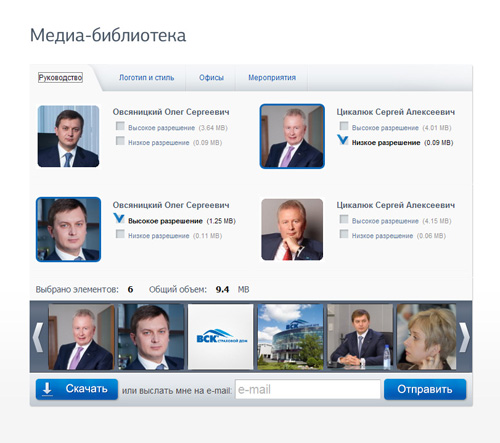Viewport: 500px width, 443px height.
Task: Click the right carousel arrow
Action: [x=464, y=337]
